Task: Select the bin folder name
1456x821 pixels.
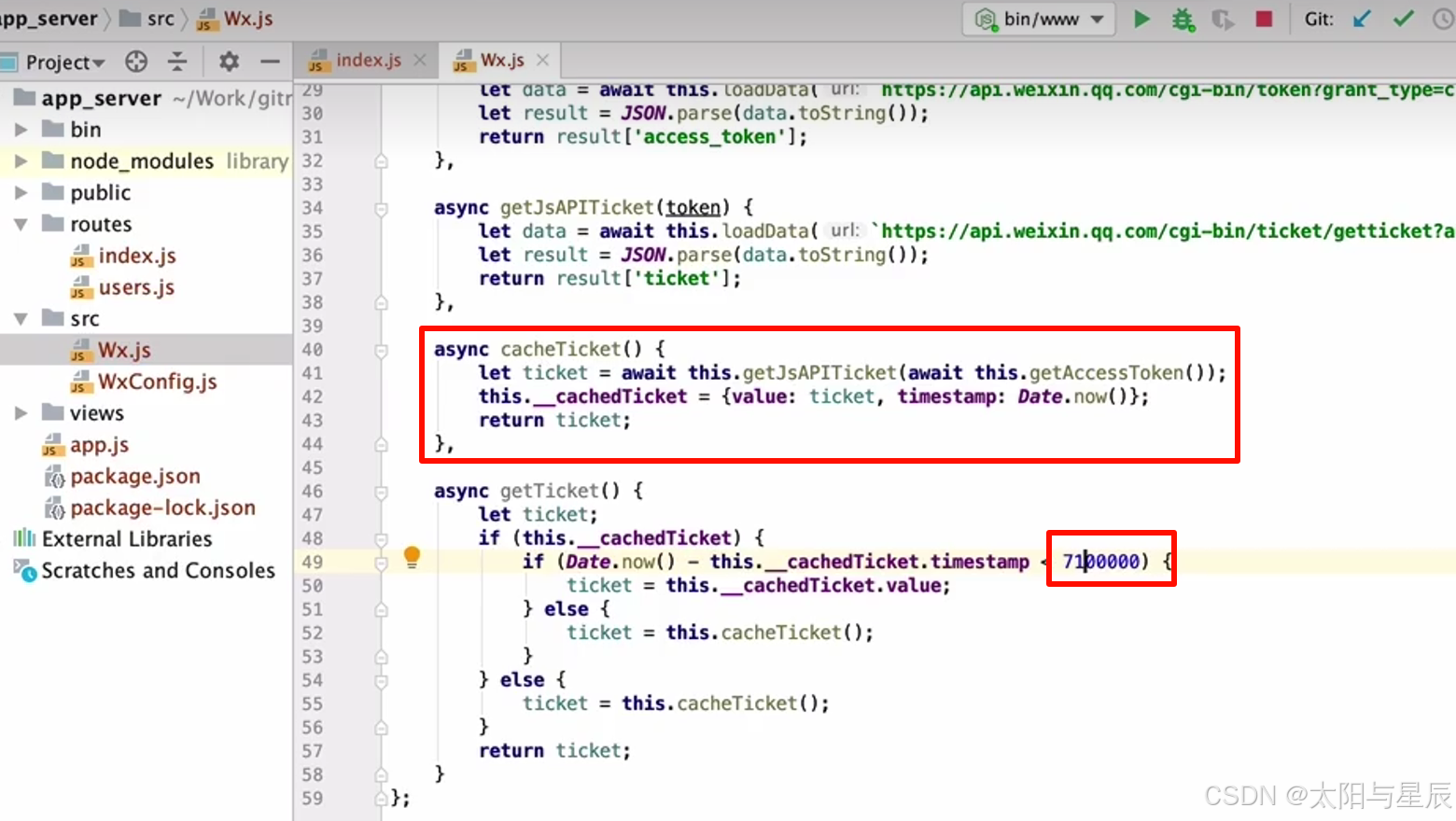Action: (86, 130)
